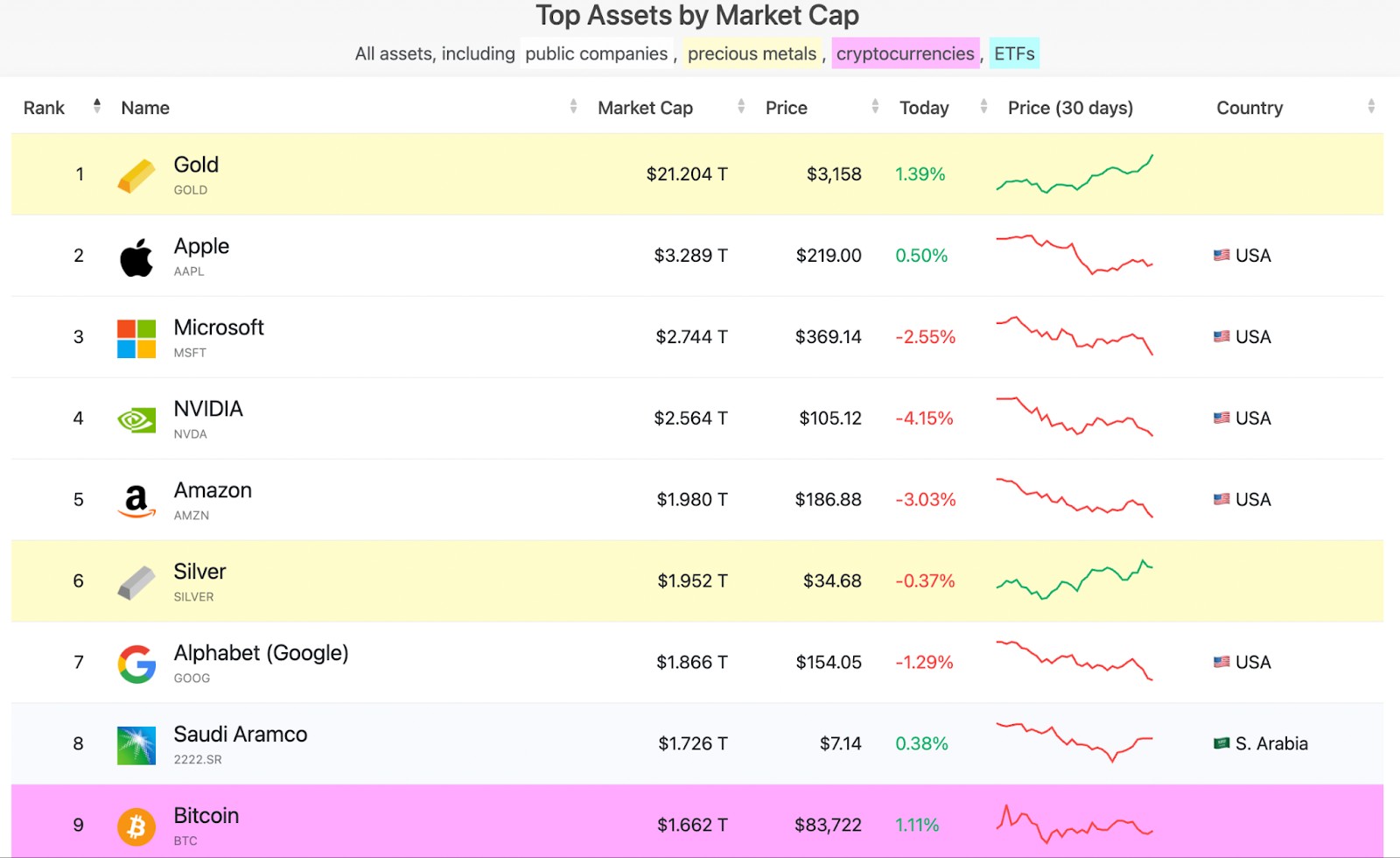Sort table by Today column arrows
This screenshot has width=1400, height=858.
coord(983,107)
